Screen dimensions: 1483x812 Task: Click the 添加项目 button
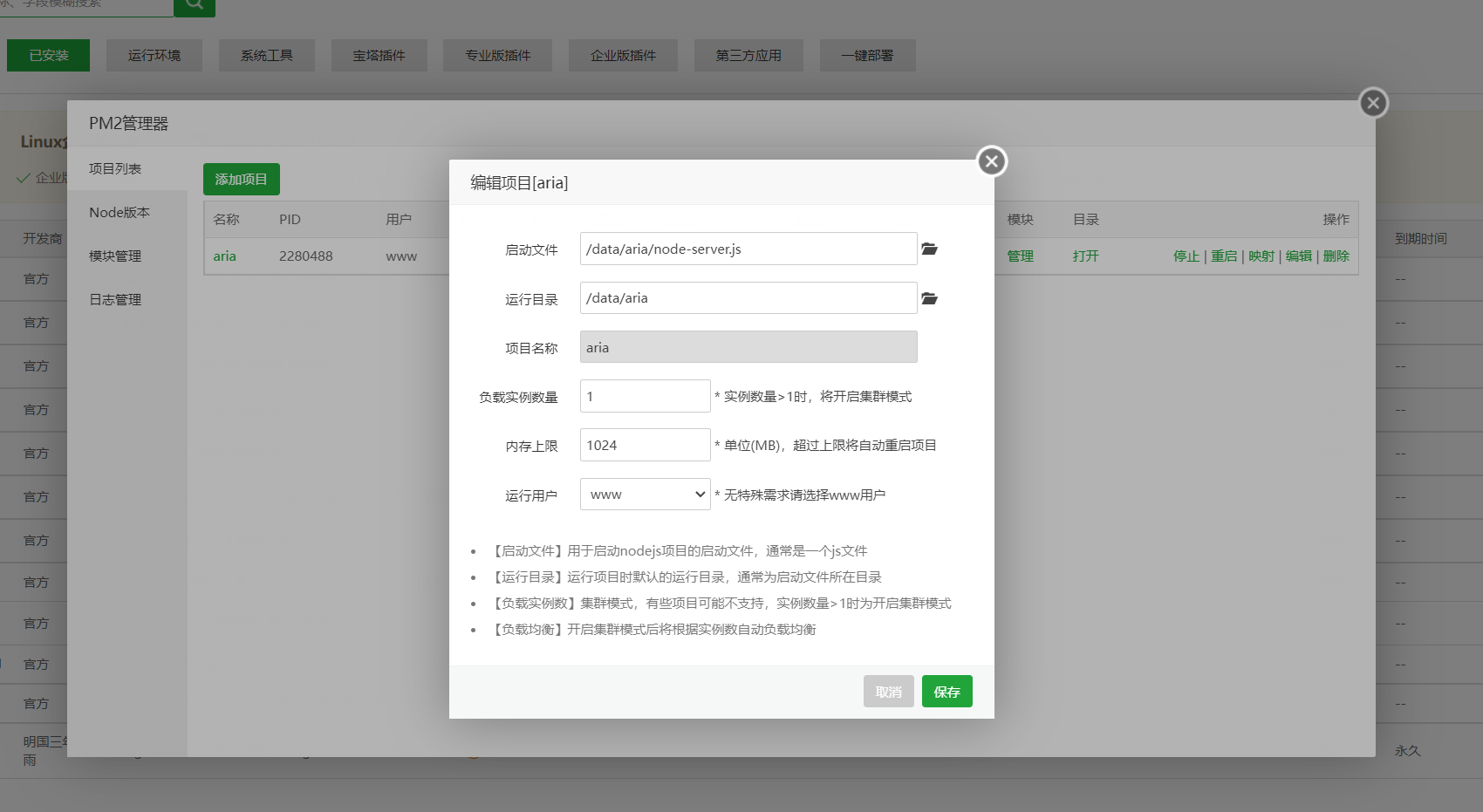click(242, 180)
